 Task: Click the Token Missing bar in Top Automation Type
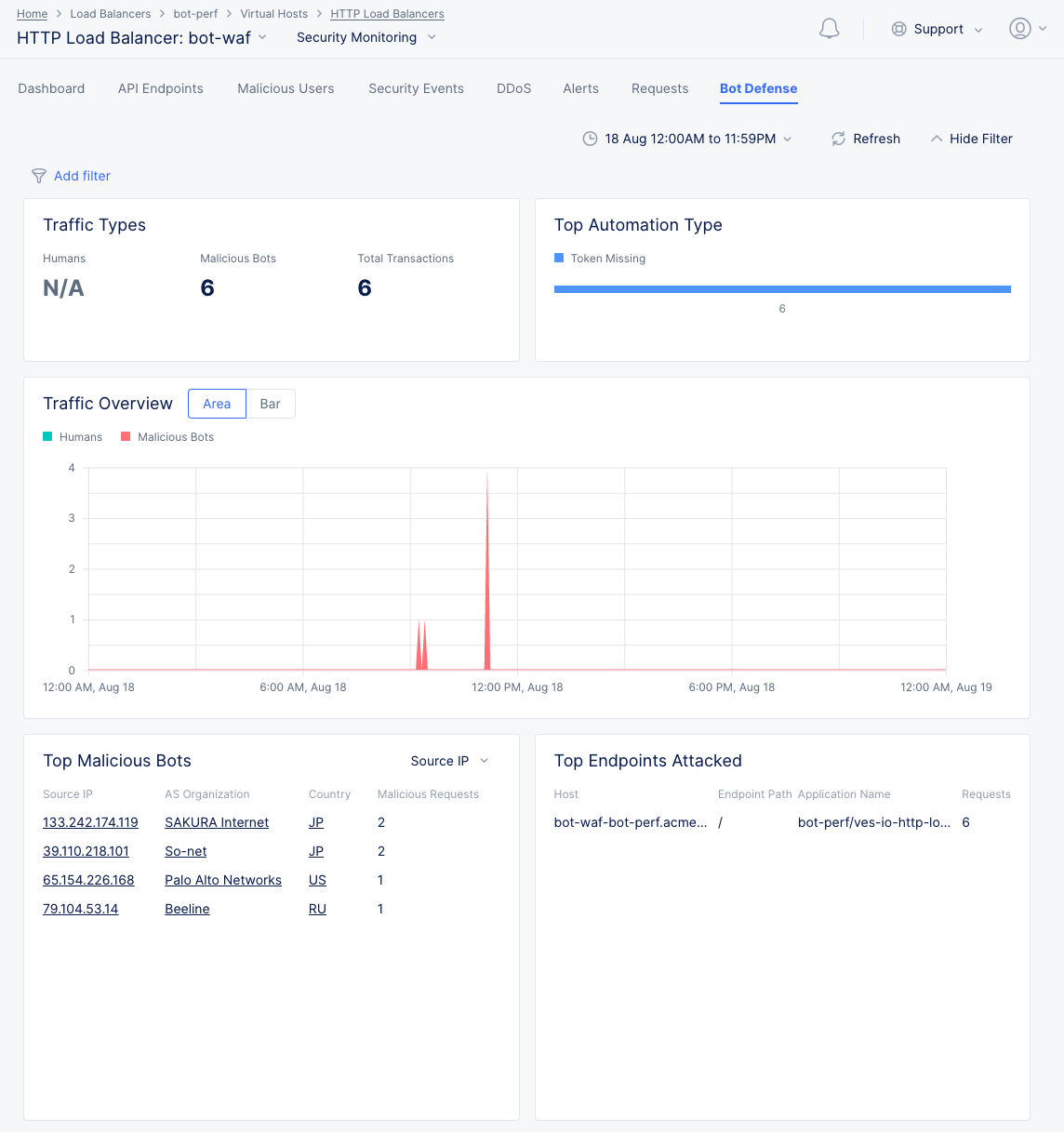782,289
